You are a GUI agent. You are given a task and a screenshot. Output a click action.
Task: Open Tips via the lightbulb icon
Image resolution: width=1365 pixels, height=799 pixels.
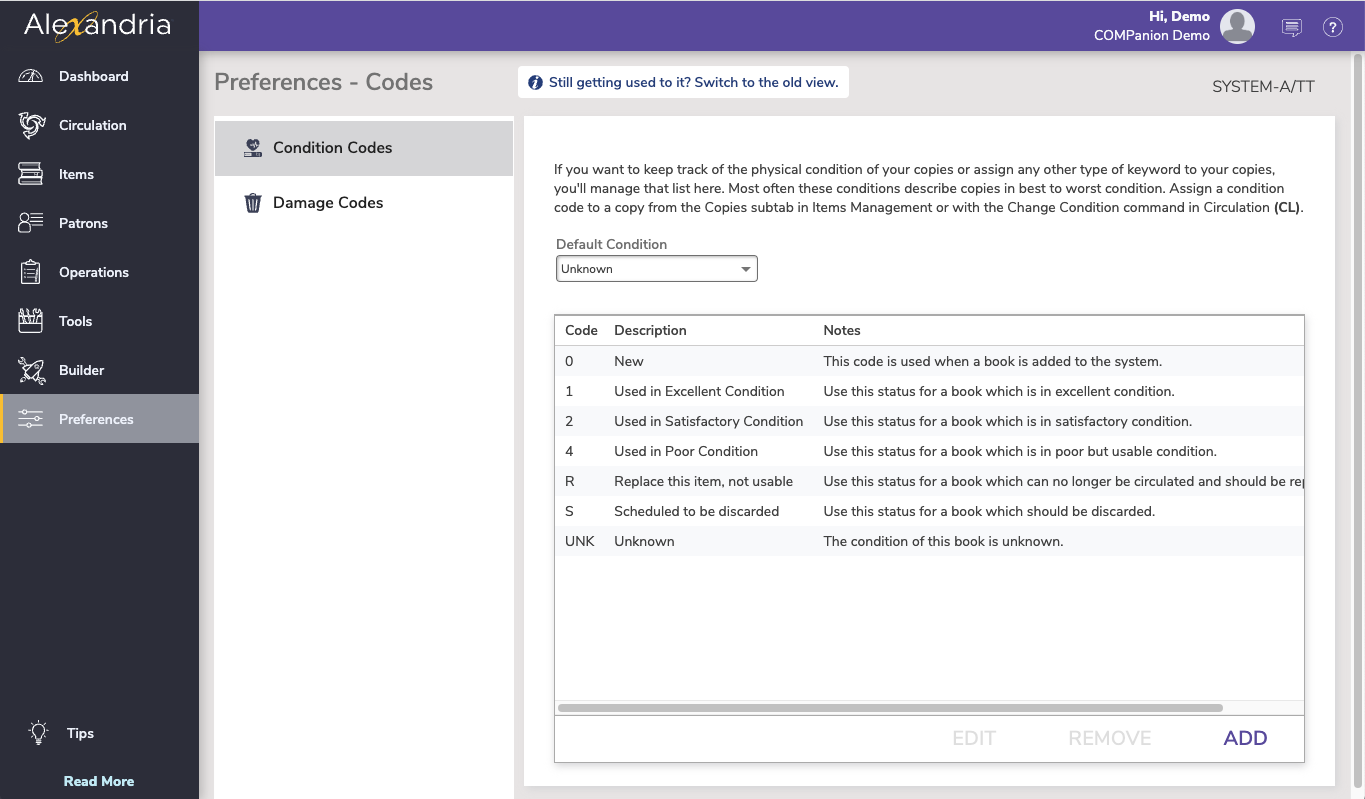pyautogui.click(x=39, y=733)
